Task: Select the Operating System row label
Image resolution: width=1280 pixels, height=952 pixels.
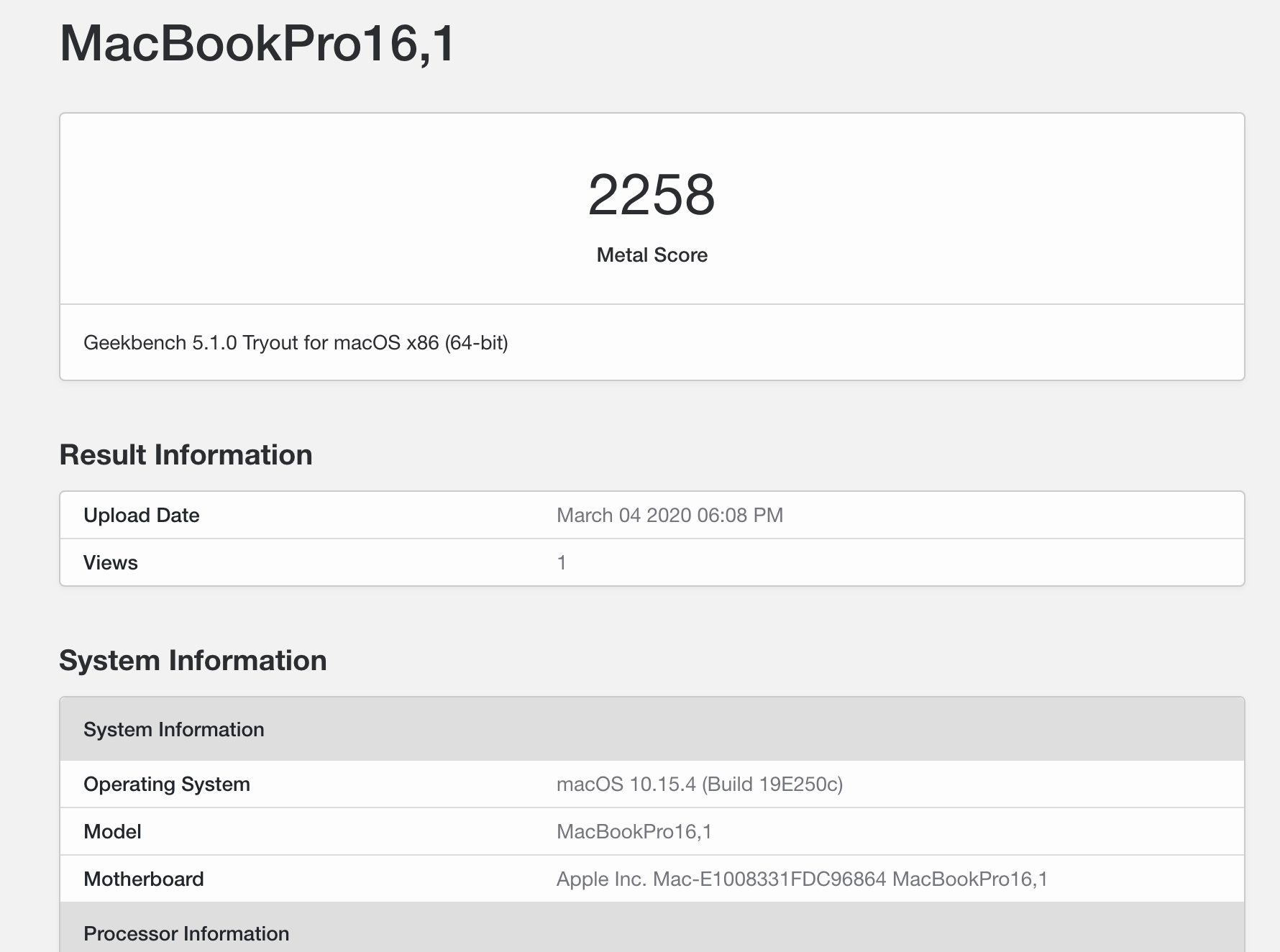Action: point(167,784)
